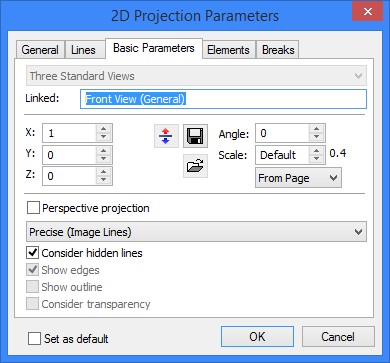The height and width of the screenshot is (363, 390).
Task: Open the Three Standard Views combo box
Action: pyautogui.click(x=196, y=76)
